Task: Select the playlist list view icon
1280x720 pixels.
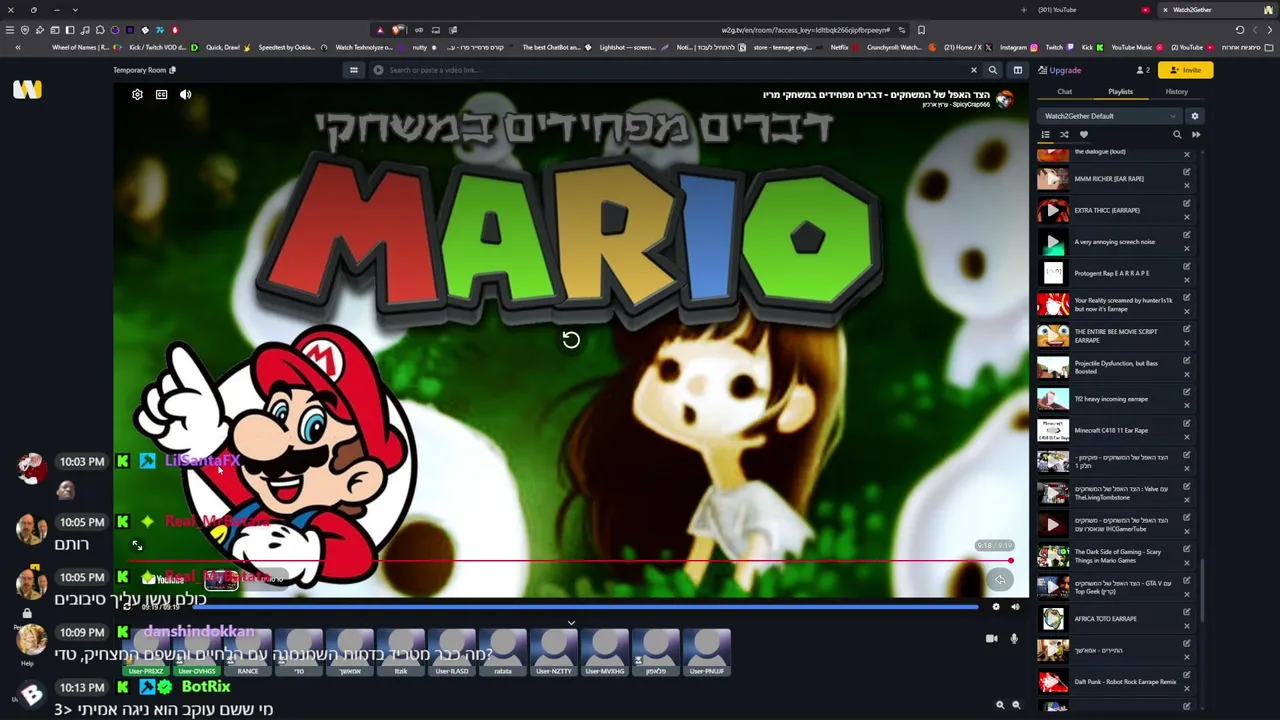Action: click(x=1046, y=134)
